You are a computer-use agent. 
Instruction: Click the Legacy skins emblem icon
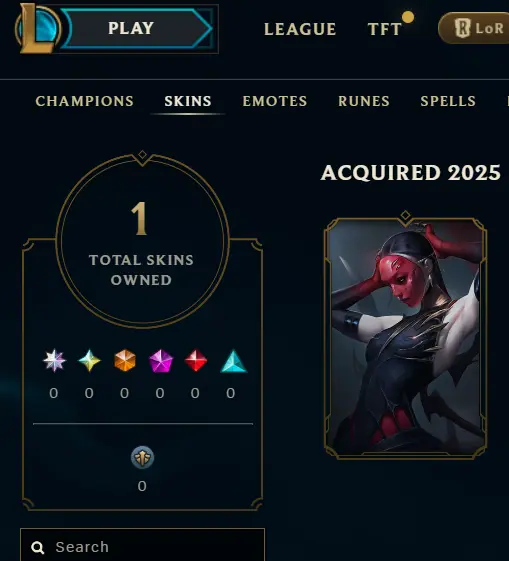142,457
